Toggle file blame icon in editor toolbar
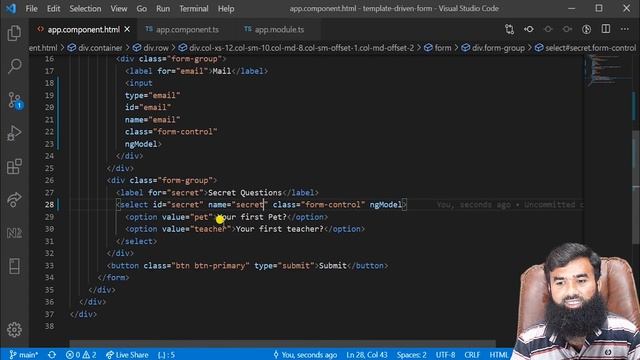This screenshot has width=640, height=360. pyautogui.click(x=529, y=29)
